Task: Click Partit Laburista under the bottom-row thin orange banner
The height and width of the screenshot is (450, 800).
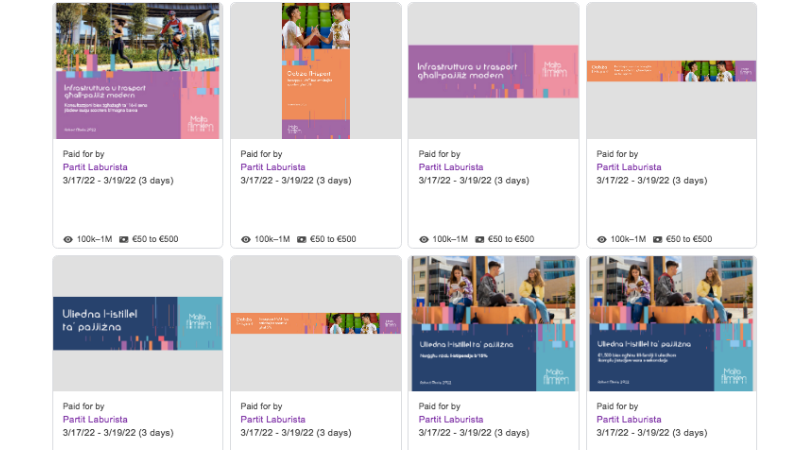Action: (273, 420)
